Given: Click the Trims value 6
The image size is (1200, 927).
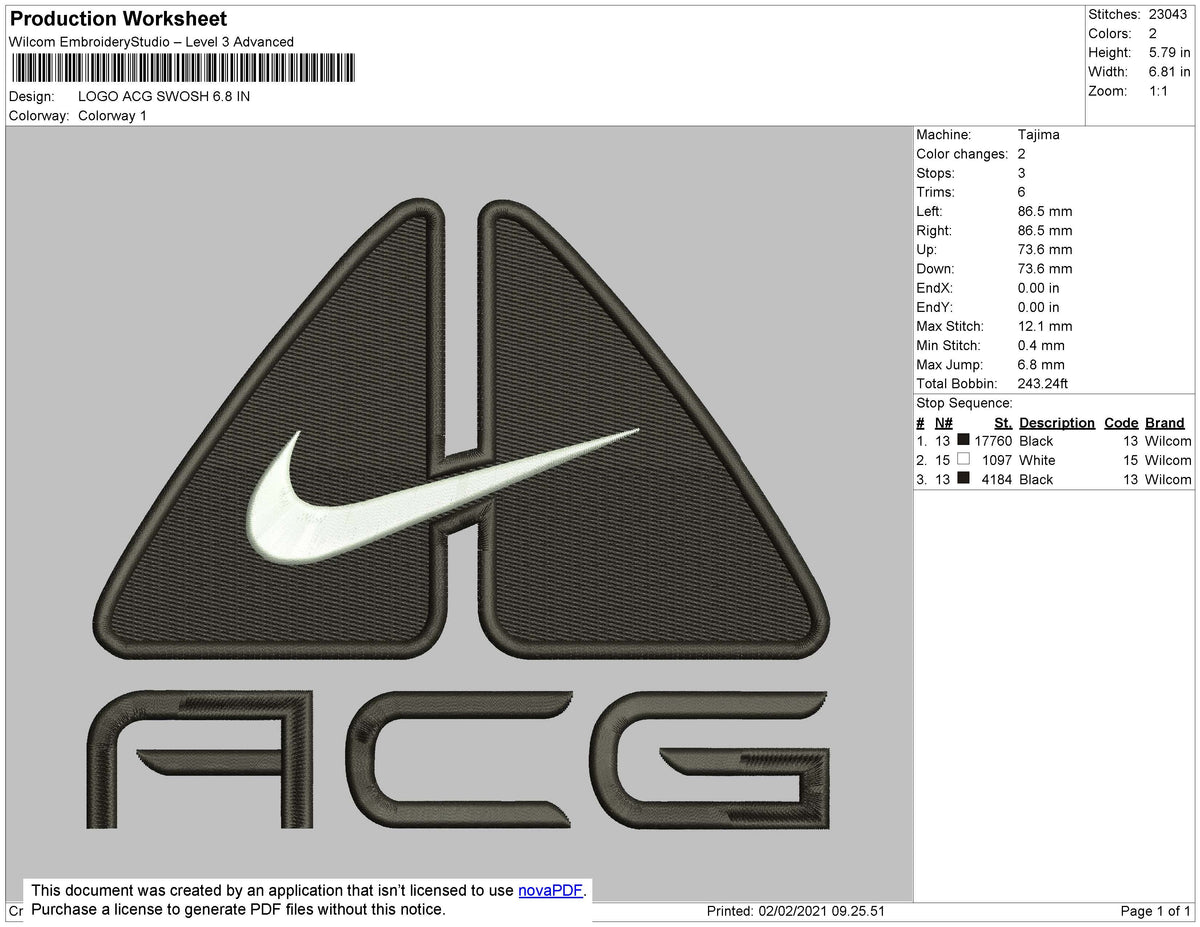Looking at the screenshot, I should click(x=1021, y=192).
